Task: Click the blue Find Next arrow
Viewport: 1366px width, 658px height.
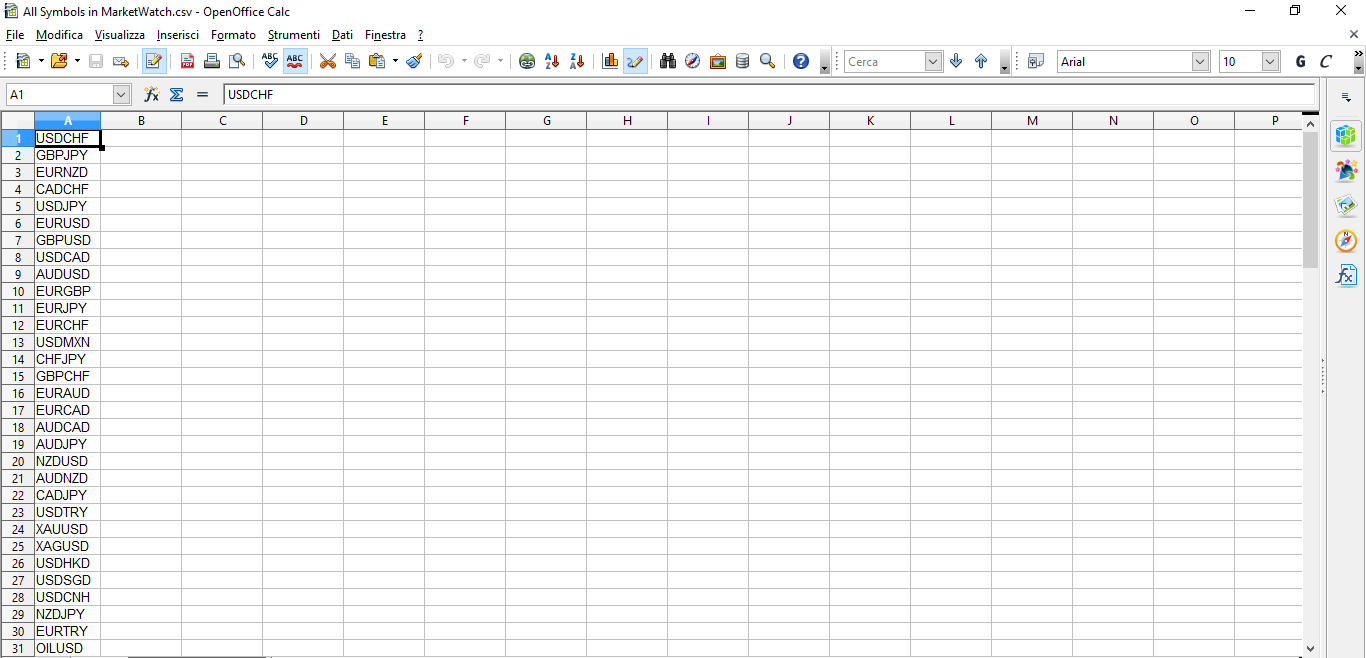Action: [x=955, y=61]
